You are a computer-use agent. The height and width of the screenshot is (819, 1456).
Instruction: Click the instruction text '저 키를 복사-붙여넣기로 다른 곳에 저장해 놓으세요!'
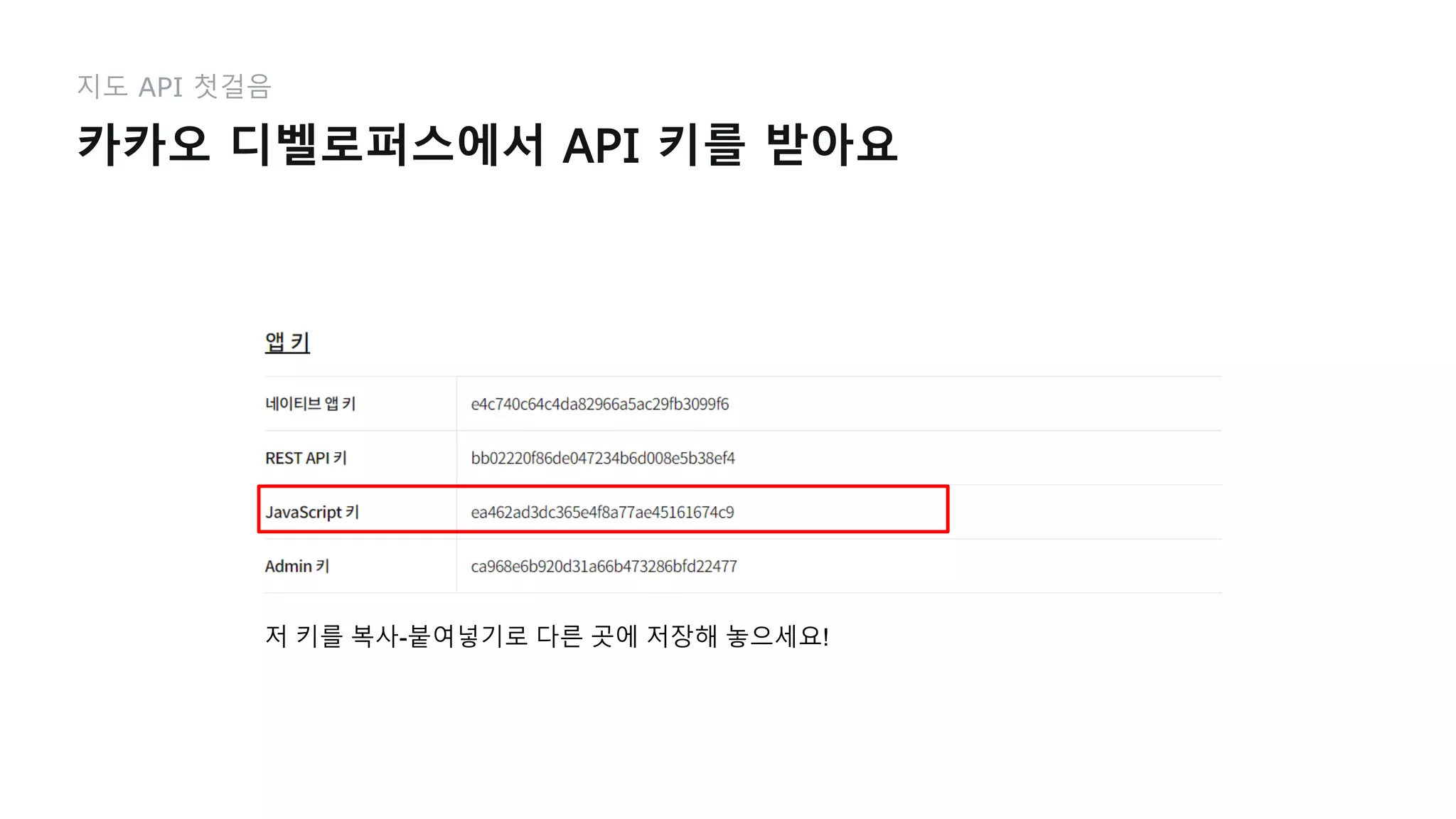pyautogui.click(x=547, y=636)
